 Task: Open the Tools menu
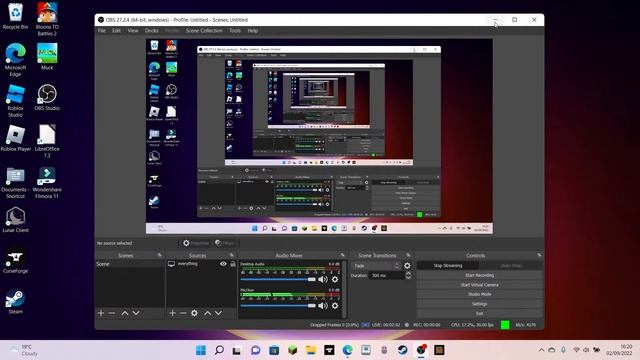click(x=235, y=31)
